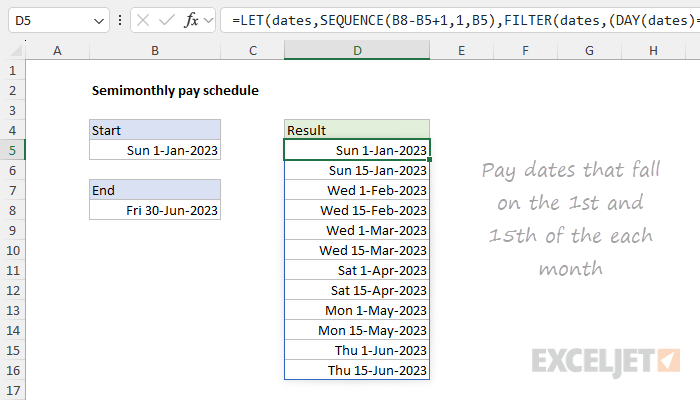This screenshot has width=700, height=400.
Task: Select row 9 header
Action: coord(12,230)
